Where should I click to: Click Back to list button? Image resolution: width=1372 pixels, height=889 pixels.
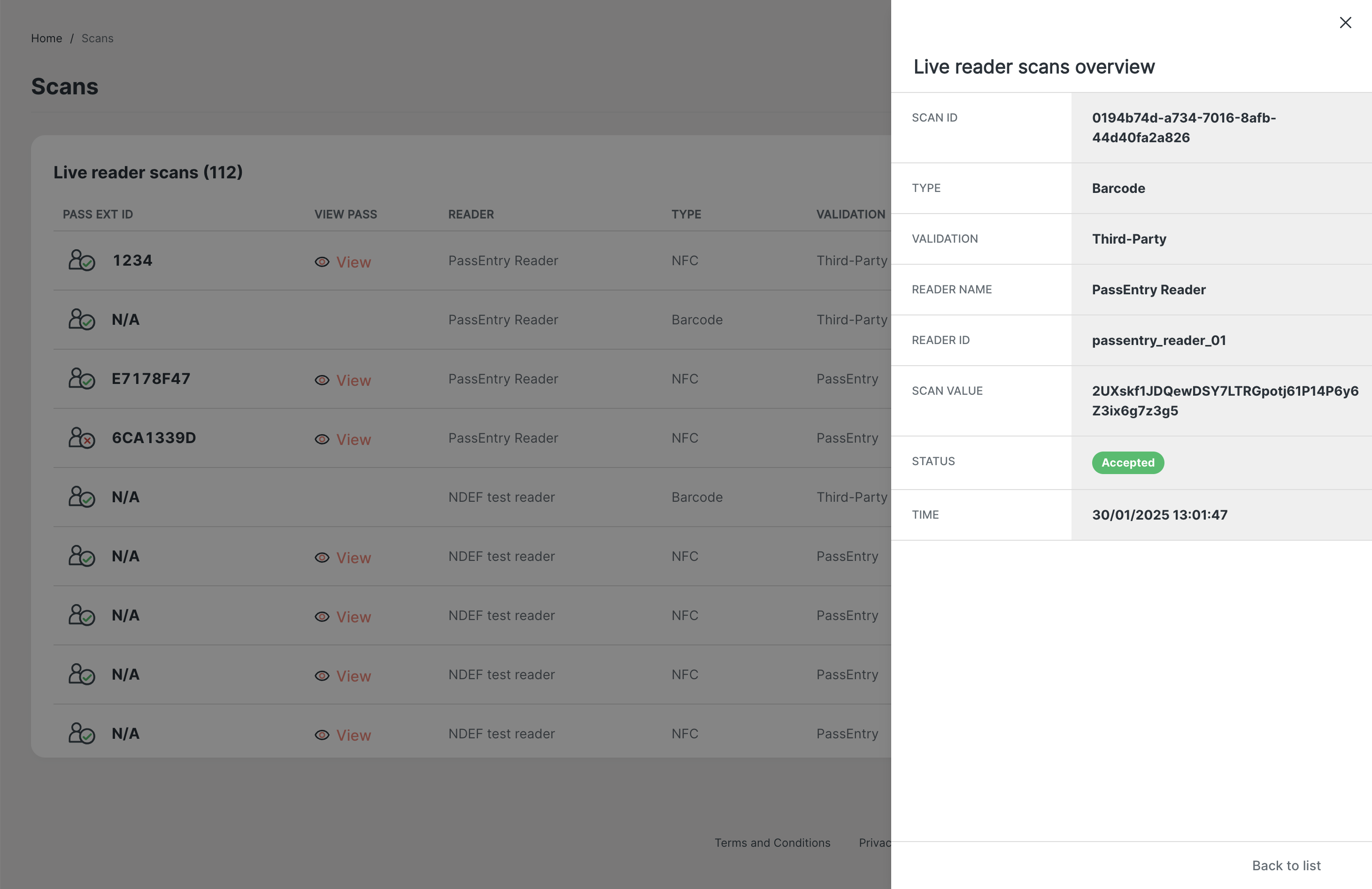click(x=1286, y=865)
